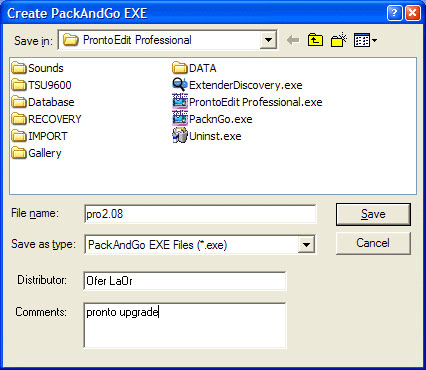Open the View menu button
Image resolution: width=426 pixels, height=370 pixels.
pyautogui.click(x=365, y=40)
